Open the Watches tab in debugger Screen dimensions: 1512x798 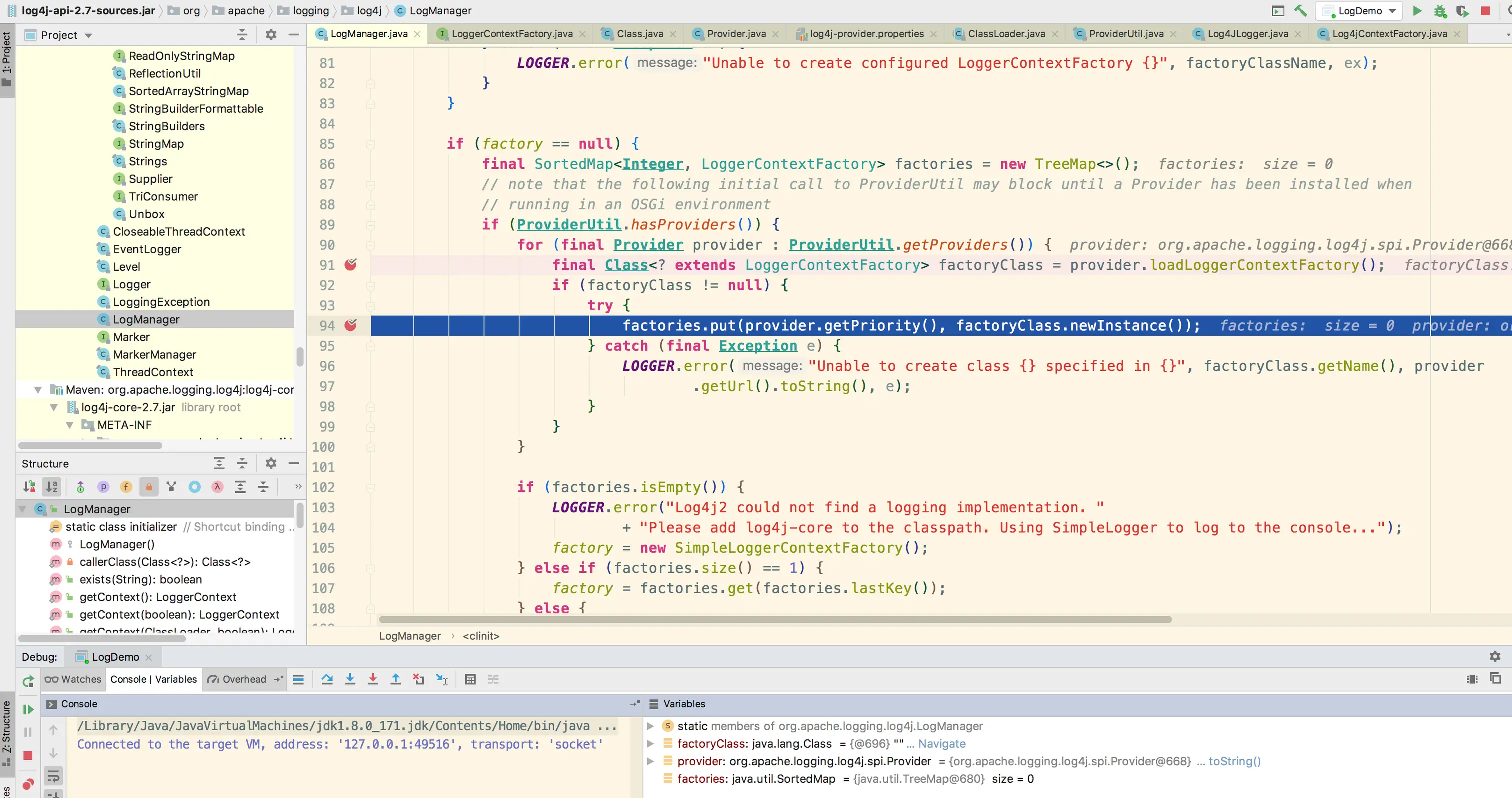(73, 679)
